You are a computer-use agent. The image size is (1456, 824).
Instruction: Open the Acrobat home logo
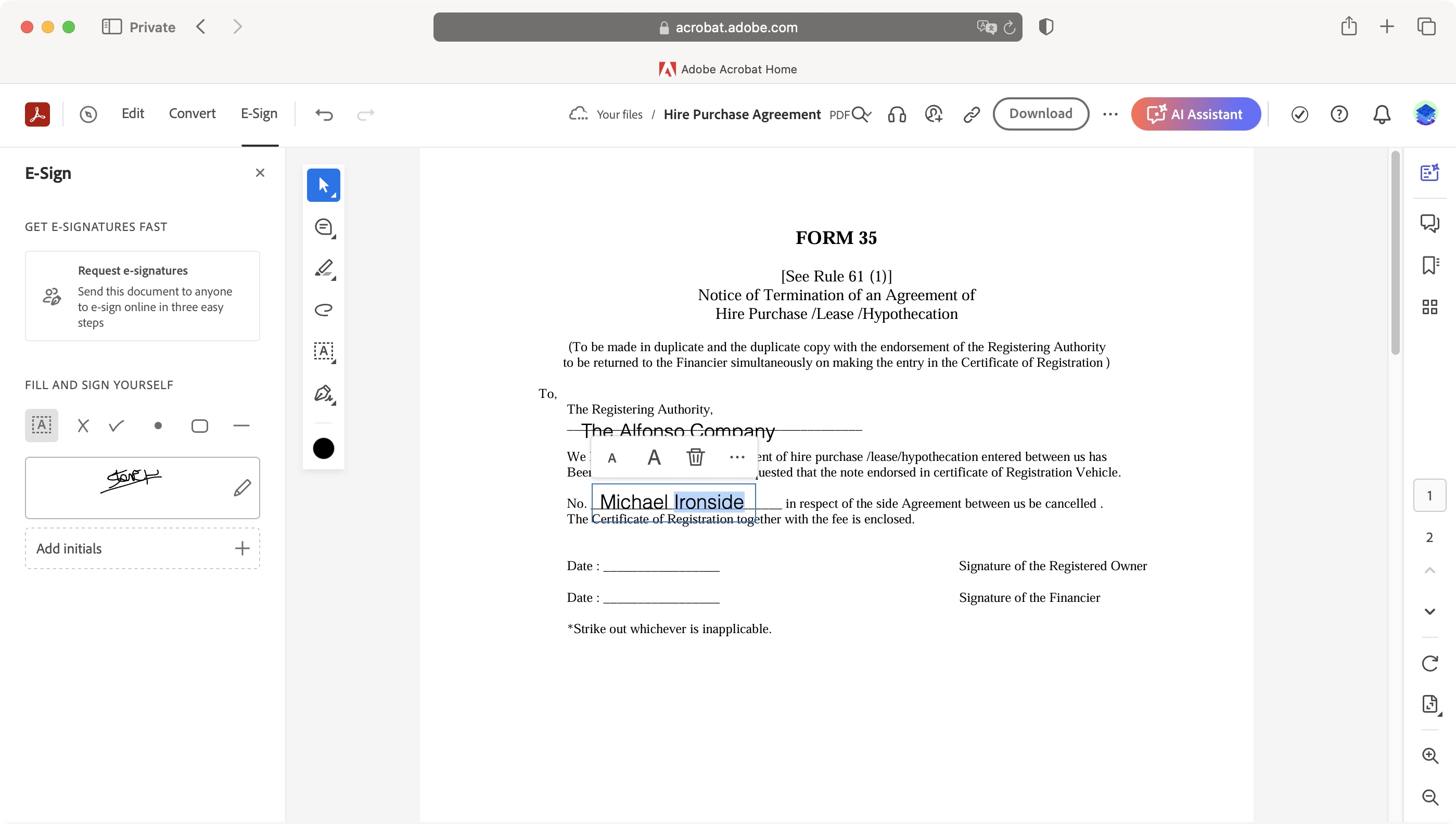coord(37,114)
